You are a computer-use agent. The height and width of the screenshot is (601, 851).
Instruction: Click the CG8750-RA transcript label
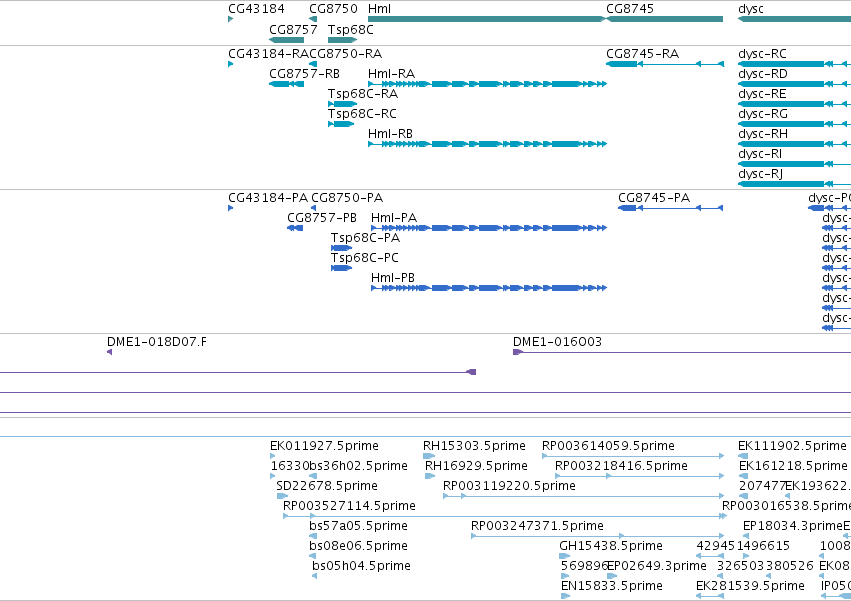tap(345, 54)
